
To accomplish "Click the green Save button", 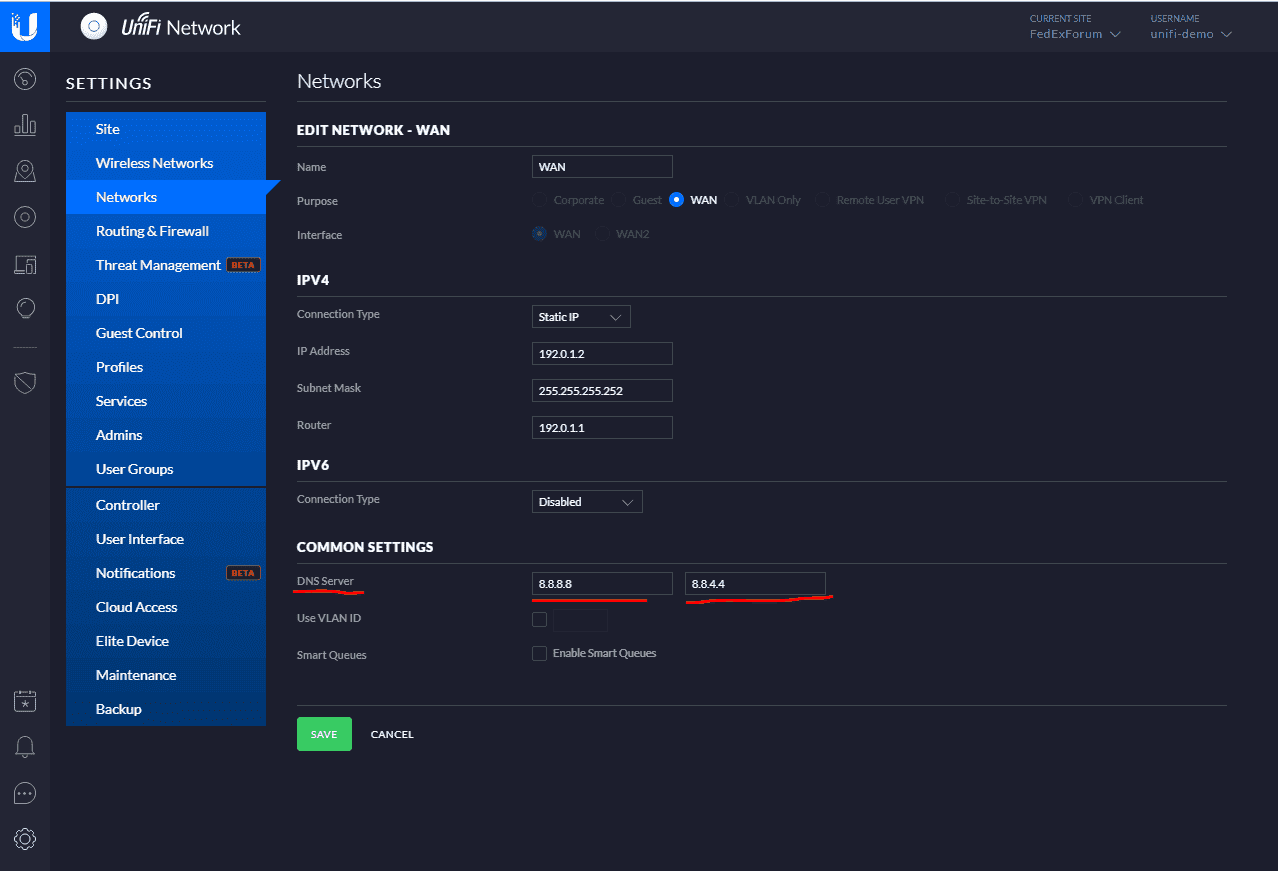I will coord(324,734).
